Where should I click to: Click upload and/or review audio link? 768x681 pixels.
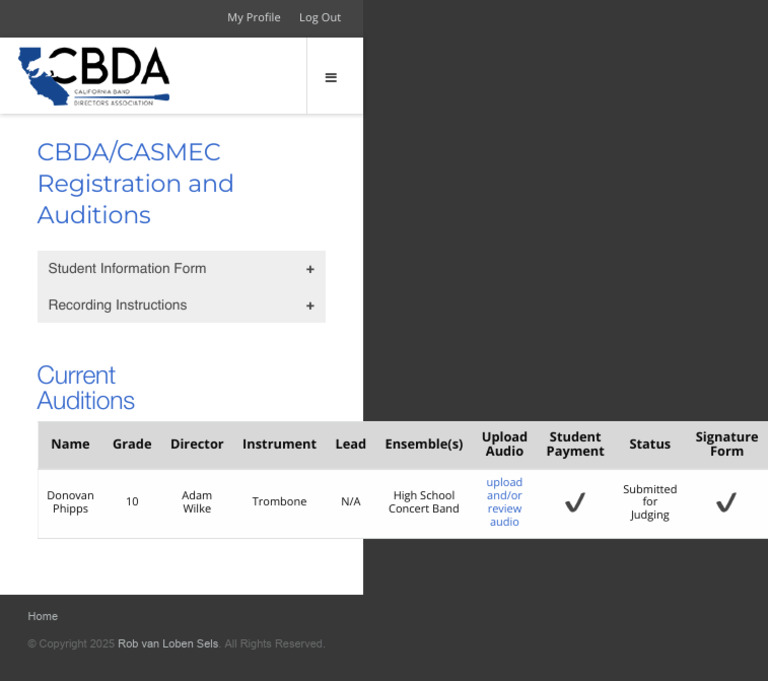point(504,502)
